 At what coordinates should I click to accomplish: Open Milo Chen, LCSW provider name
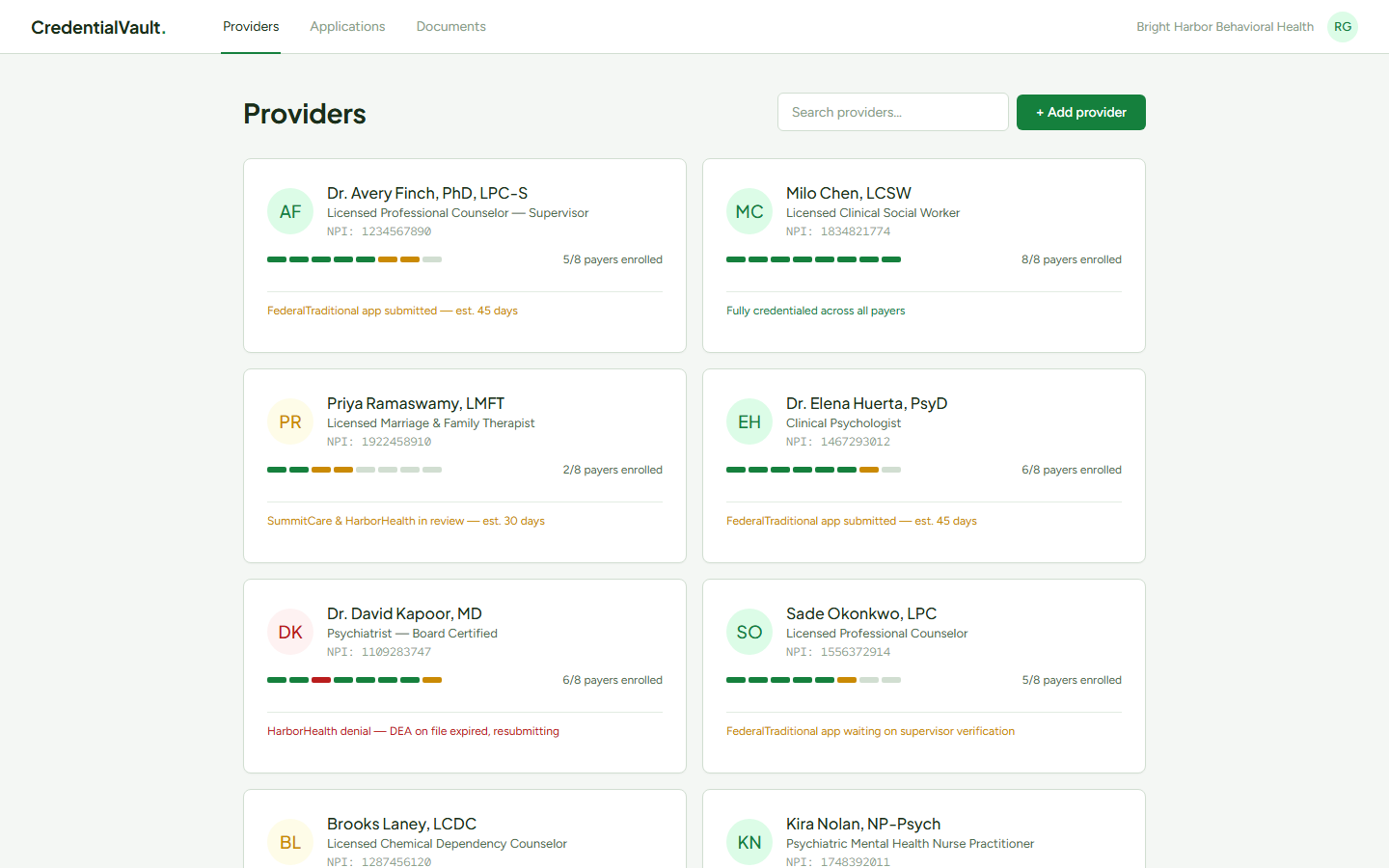point(849,193)
